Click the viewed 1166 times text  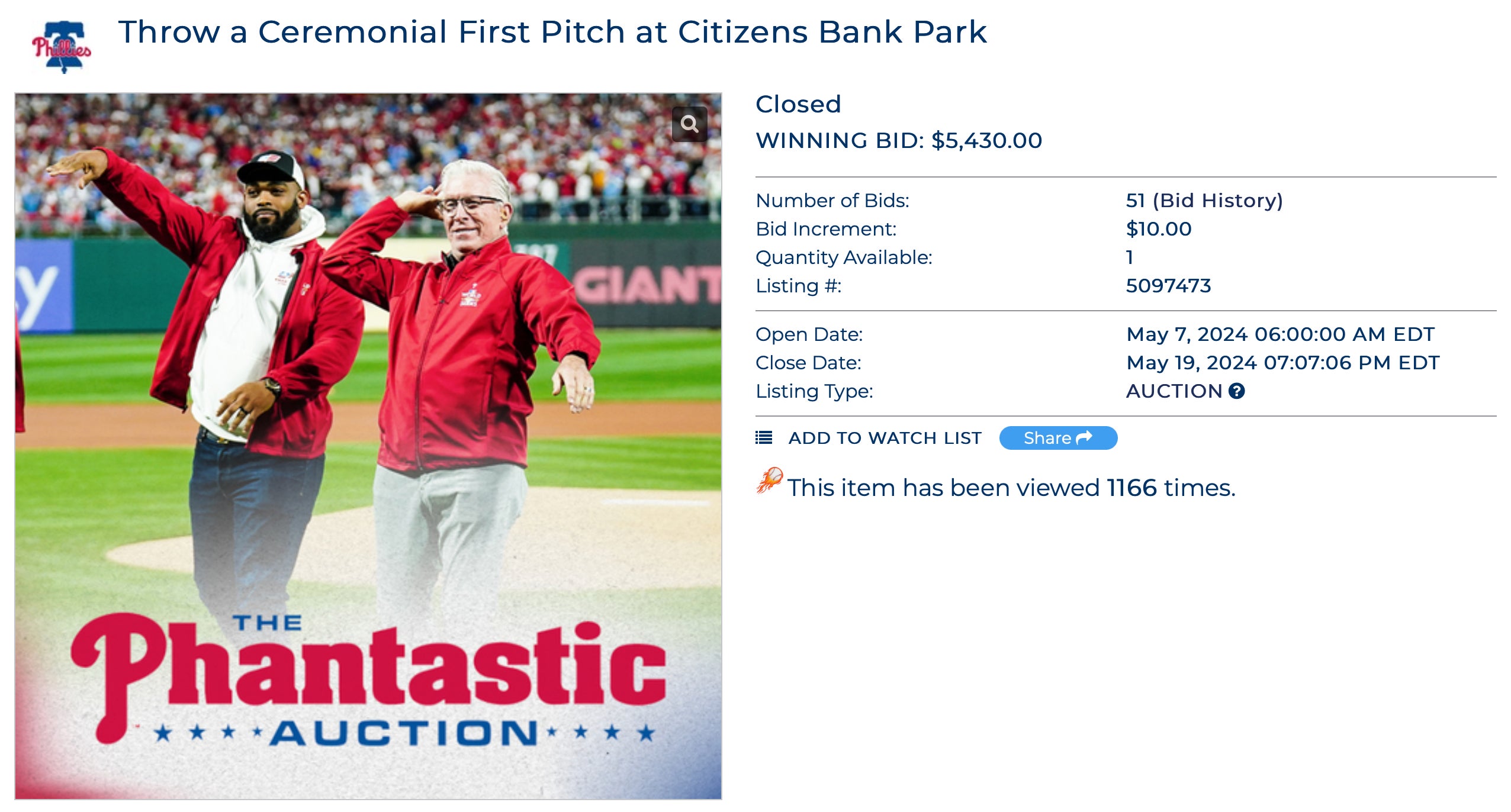coord(1011,488)
